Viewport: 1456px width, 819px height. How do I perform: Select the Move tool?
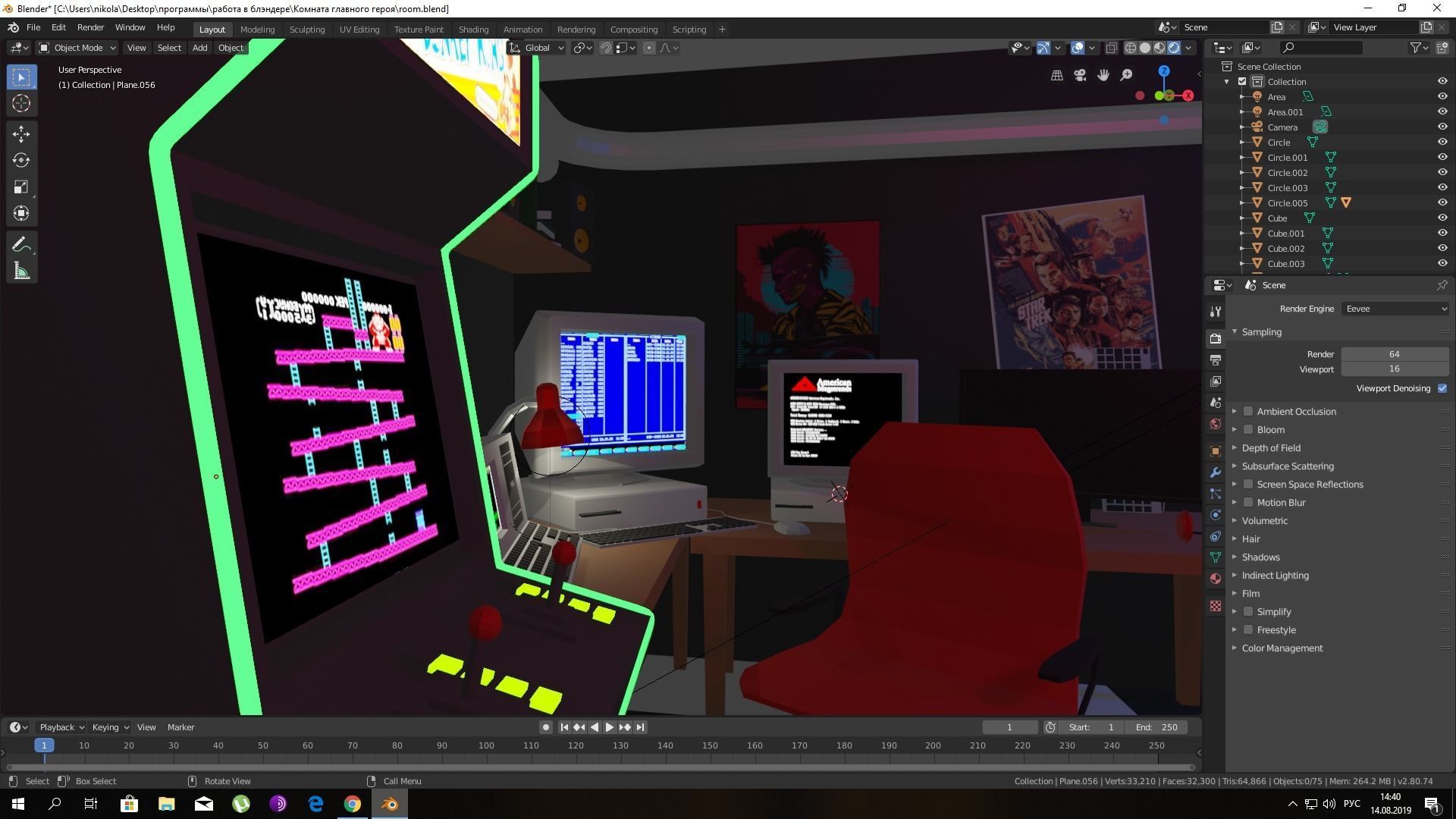[x=21, y=133]
